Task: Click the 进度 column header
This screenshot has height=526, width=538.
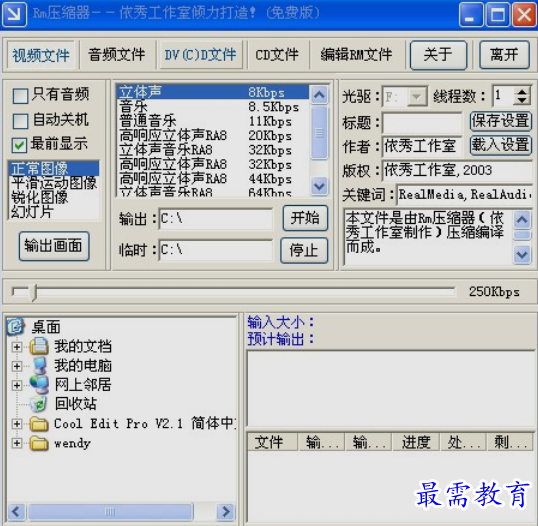Action: tap(416, 442)
